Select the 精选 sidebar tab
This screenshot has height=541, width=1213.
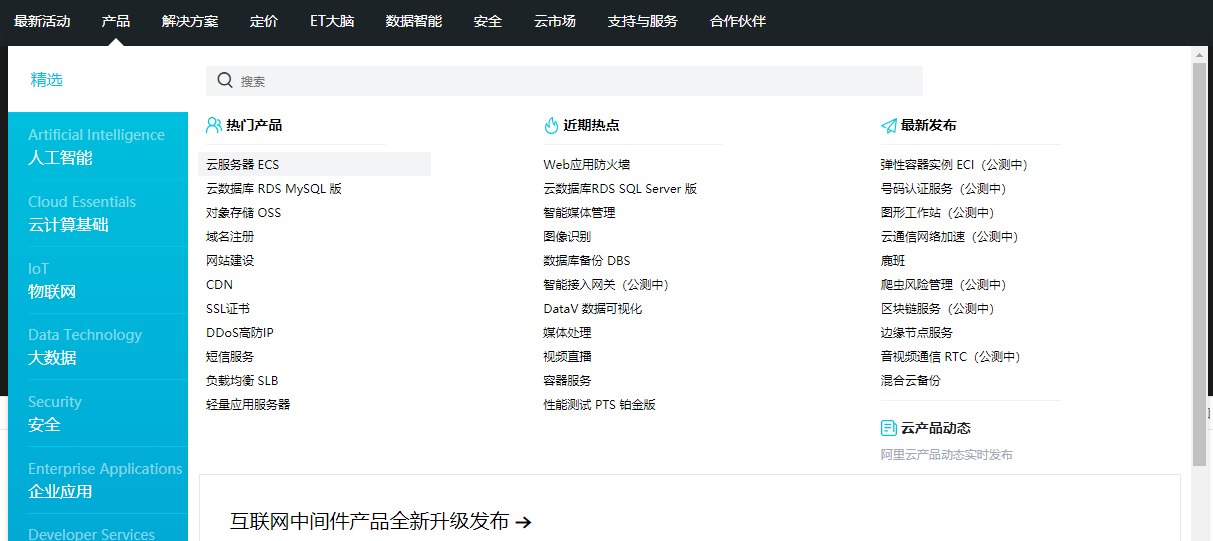(x=98, y=79)
